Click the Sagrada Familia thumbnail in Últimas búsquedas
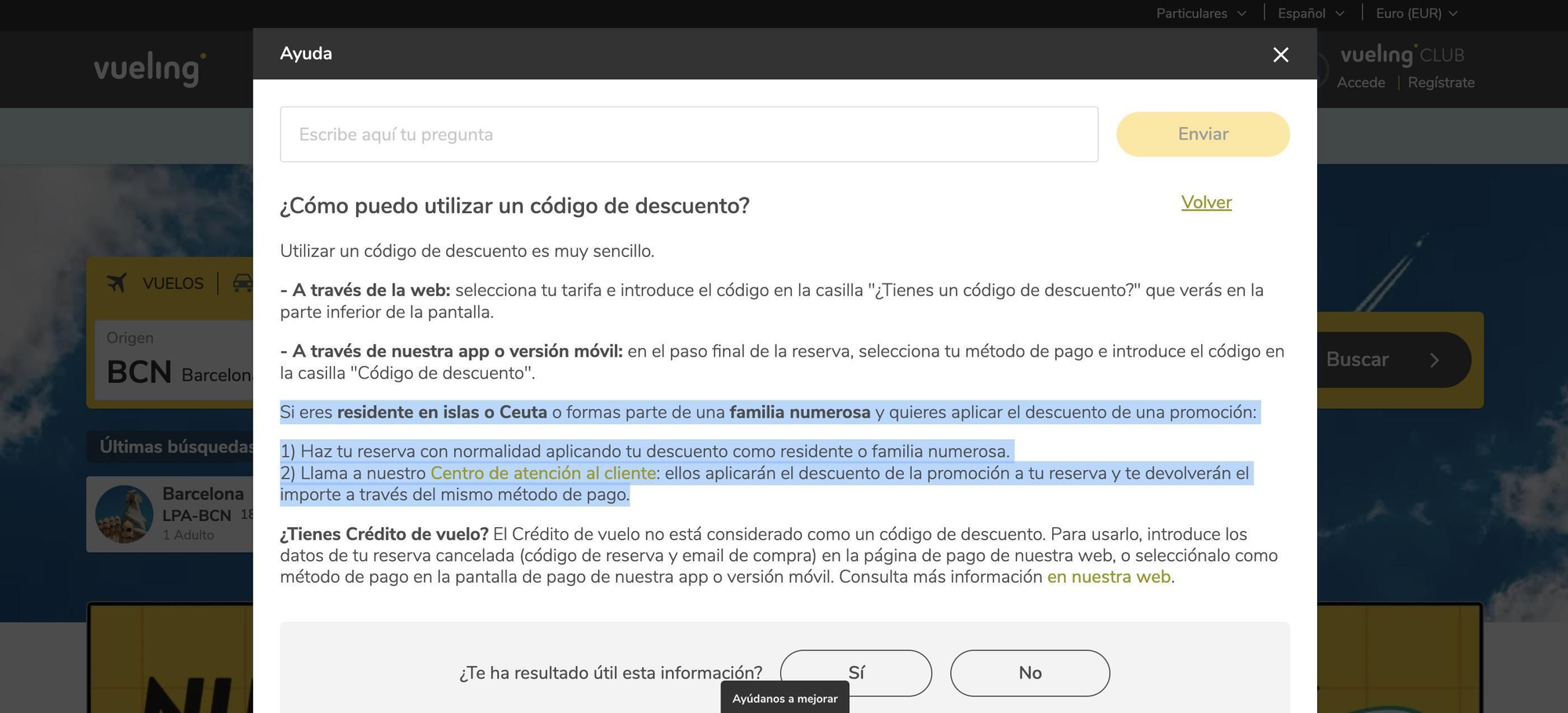This screenshot has width=1568, height=713. [x=125, y=514]
